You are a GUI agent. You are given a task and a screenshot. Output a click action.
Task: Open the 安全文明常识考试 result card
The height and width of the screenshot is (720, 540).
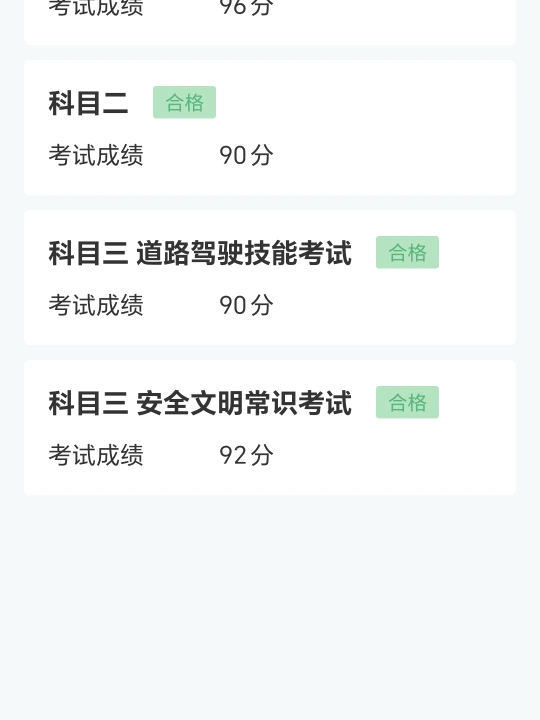click(270, 428)
